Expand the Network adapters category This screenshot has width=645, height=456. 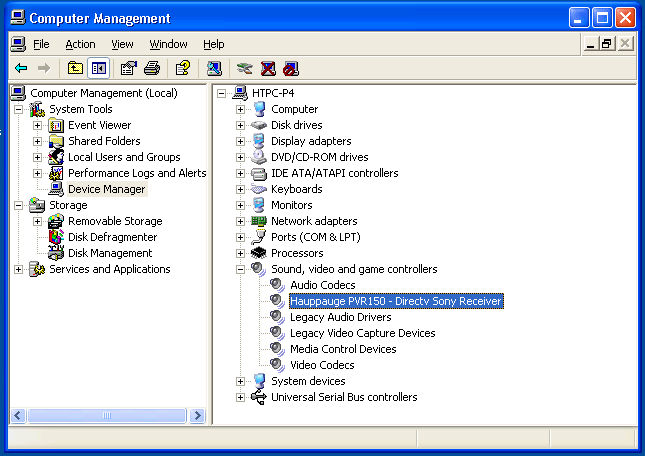pos(240,221)
